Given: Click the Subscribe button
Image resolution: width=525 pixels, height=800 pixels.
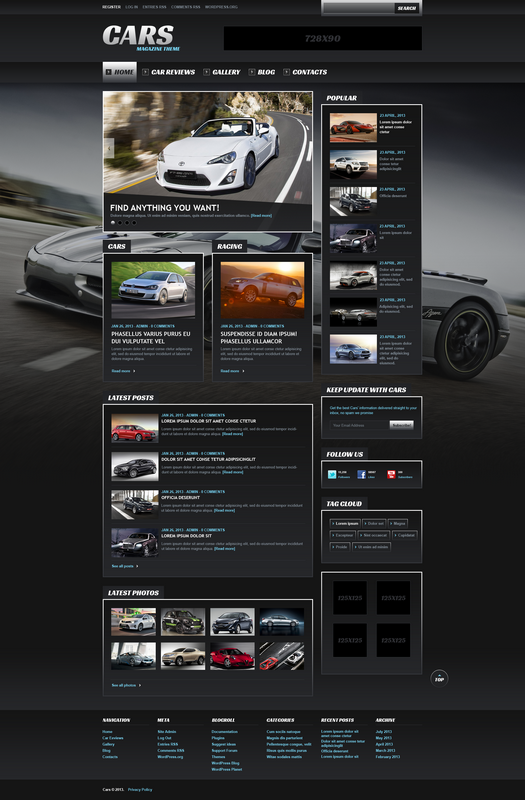Looking at the screenshot, I should pyautogui.click(x=402, y=424).
